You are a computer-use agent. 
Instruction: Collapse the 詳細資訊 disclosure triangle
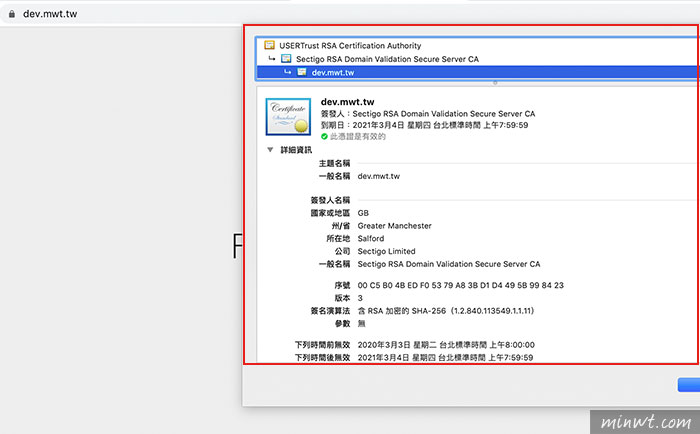pos(270,150)
